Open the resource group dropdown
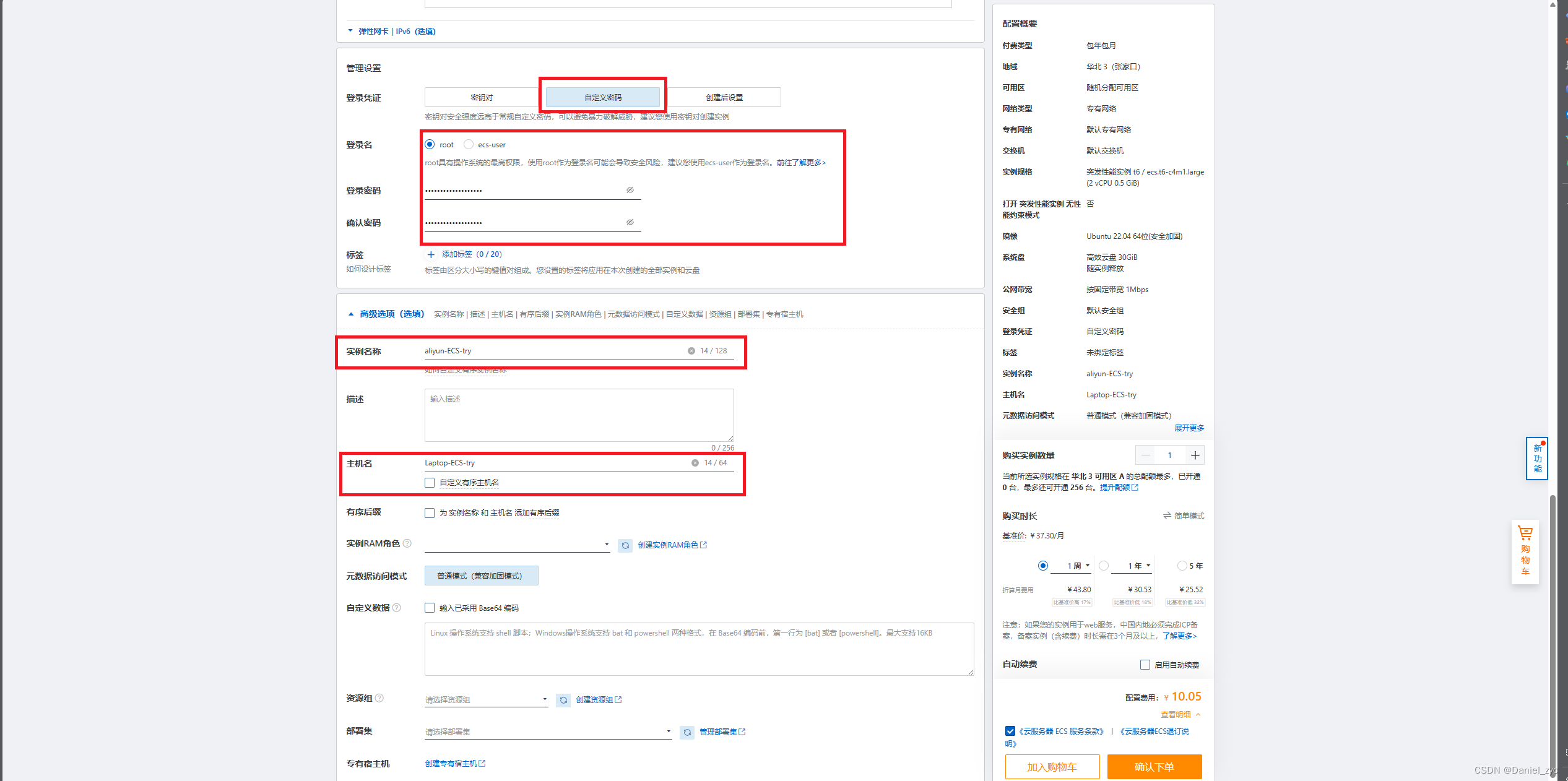The image size is (1568, 781). (x=486, y=699)
